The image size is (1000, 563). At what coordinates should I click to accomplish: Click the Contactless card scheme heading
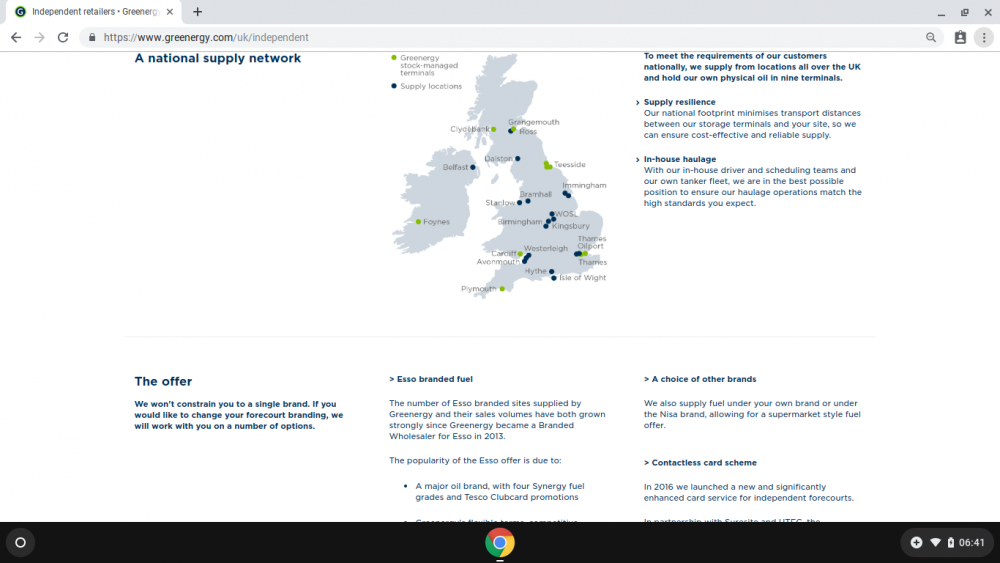click(700, 463)
